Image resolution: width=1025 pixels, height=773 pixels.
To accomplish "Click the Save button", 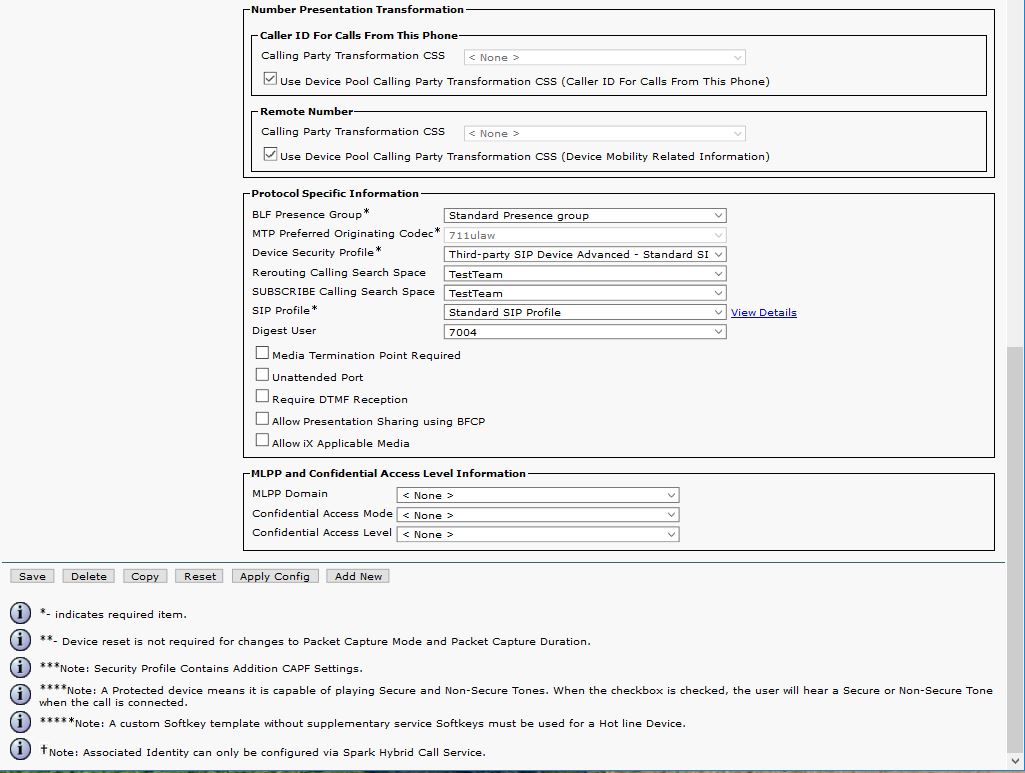I will click(x=32, y=576).
